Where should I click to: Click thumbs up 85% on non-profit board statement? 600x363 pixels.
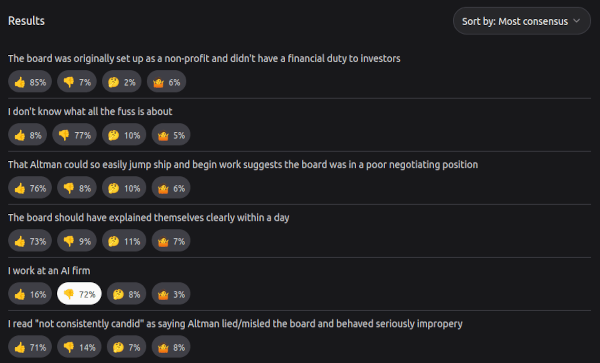pos(30,81)
